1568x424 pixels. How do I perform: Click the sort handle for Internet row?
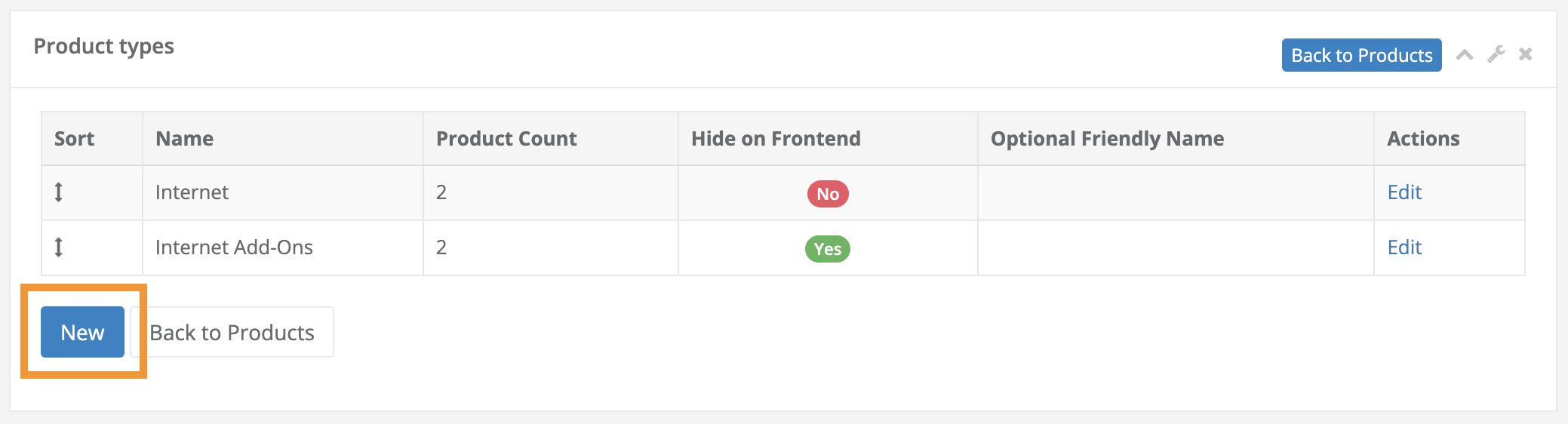click(x=59, y=192)
